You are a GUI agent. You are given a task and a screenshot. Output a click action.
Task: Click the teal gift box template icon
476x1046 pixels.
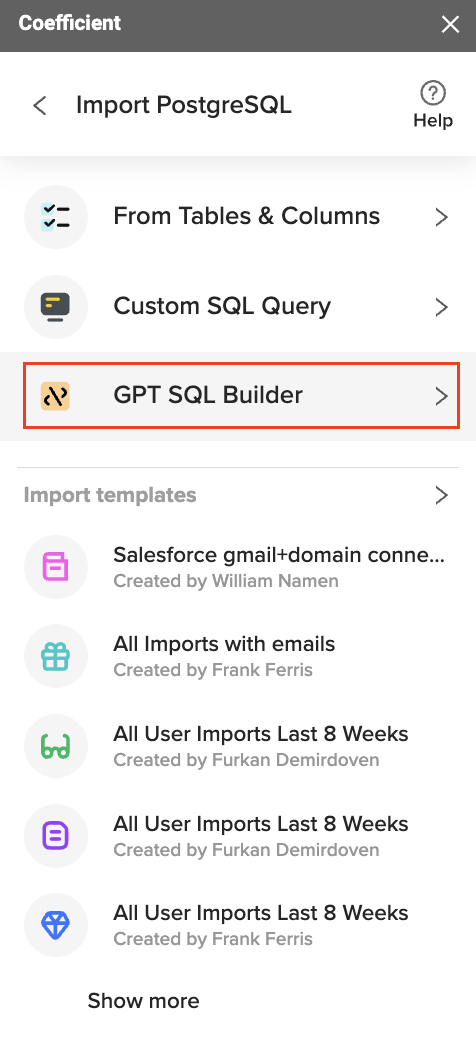coord(55,656)
